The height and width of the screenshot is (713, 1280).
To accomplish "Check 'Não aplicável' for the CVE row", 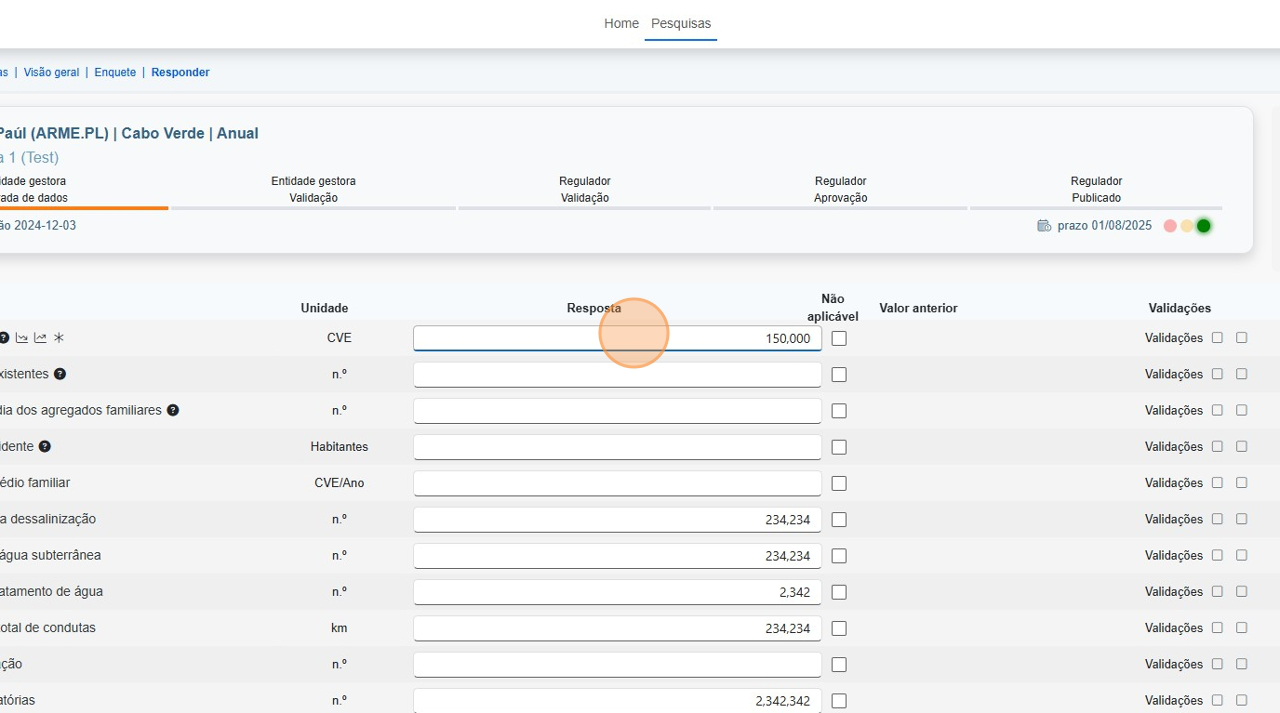I will pos(839,339).
